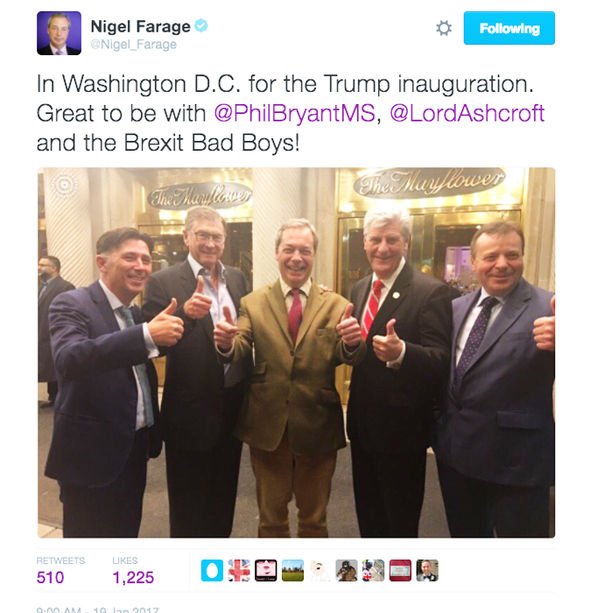View the 510 retweets list

60,571
